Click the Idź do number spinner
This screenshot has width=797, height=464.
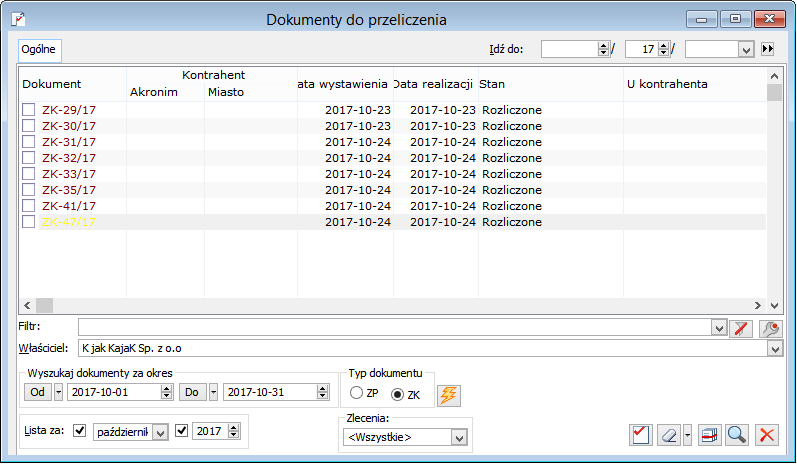tap(603, 49)
